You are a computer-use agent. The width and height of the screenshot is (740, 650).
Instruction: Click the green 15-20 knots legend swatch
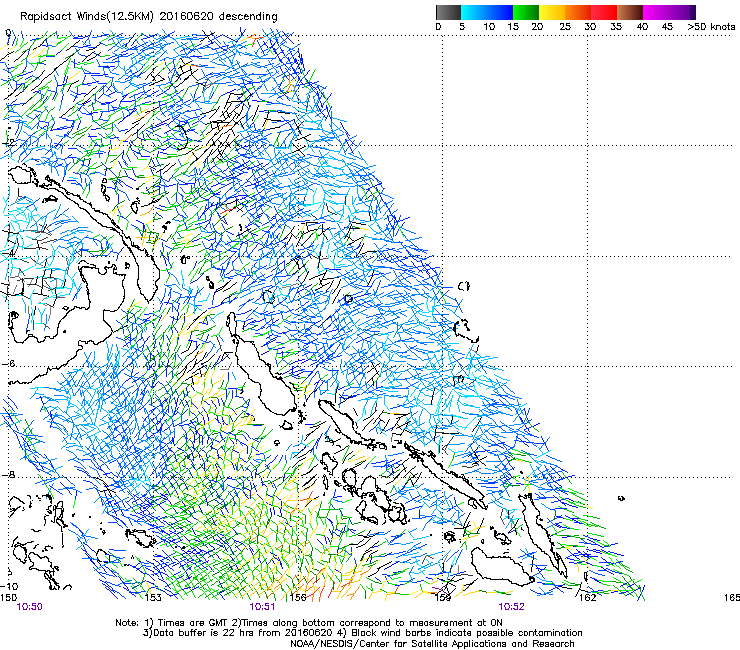click(526, 12)
